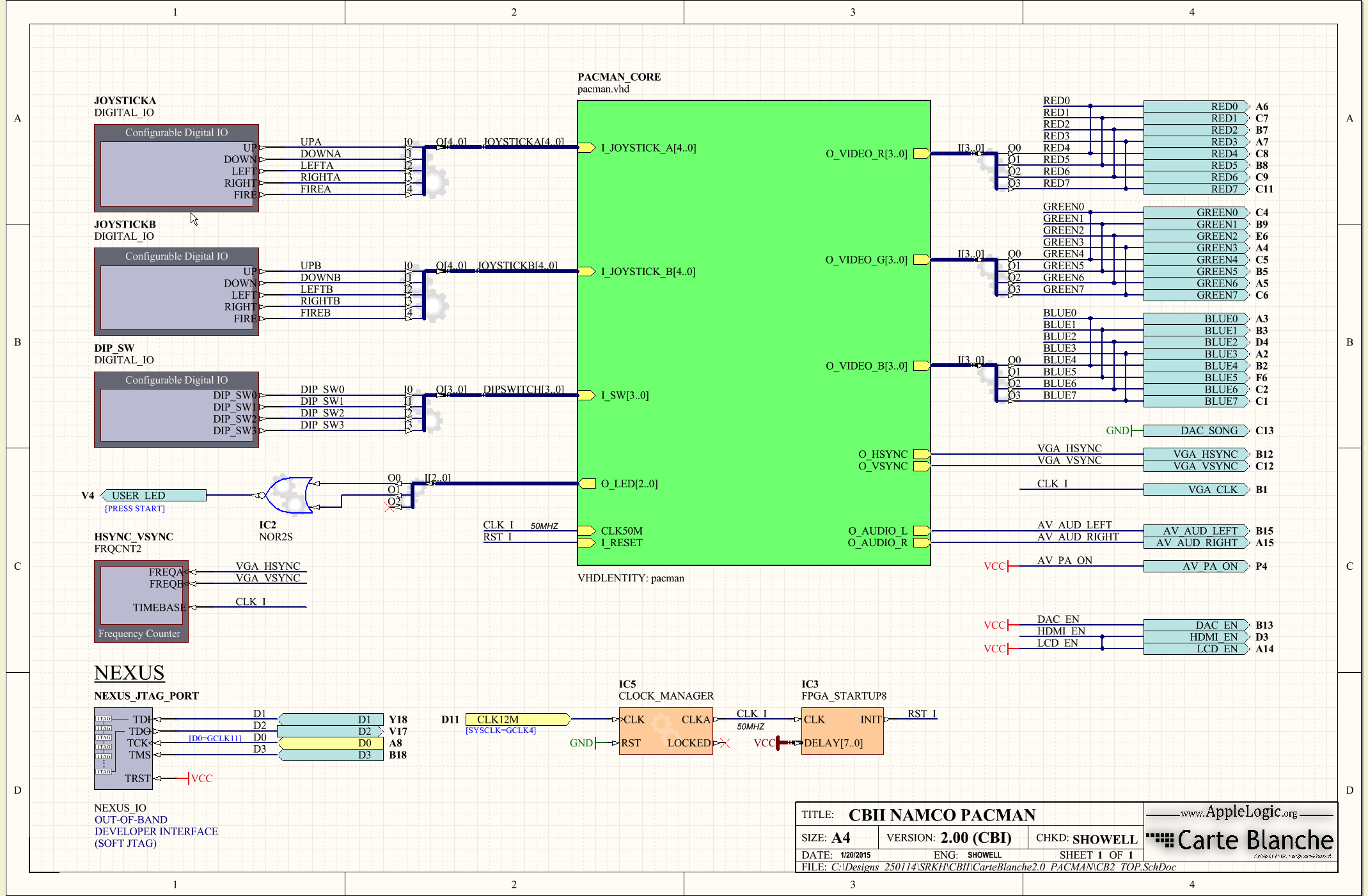Screen dimensions: 1368x896
Task: Click the NEXUS heading text
Action: click(129, 673)
